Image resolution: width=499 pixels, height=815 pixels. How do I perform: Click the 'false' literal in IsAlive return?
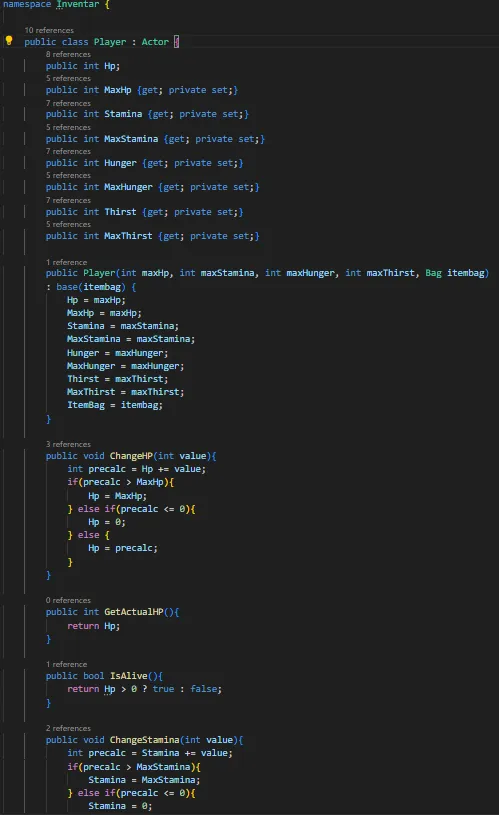pos(204,689)
